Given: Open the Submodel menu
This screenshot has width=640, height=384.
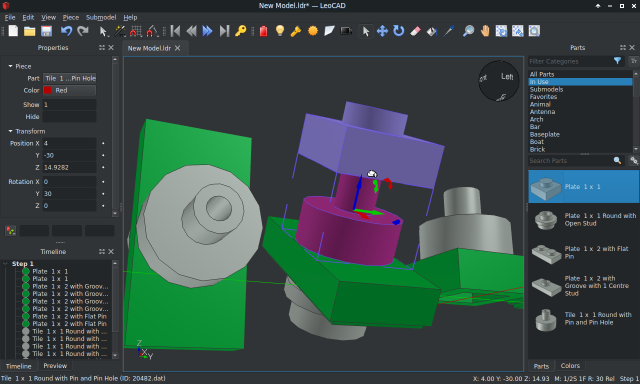Looking at the screenshot, I should (x=101, y=18).
